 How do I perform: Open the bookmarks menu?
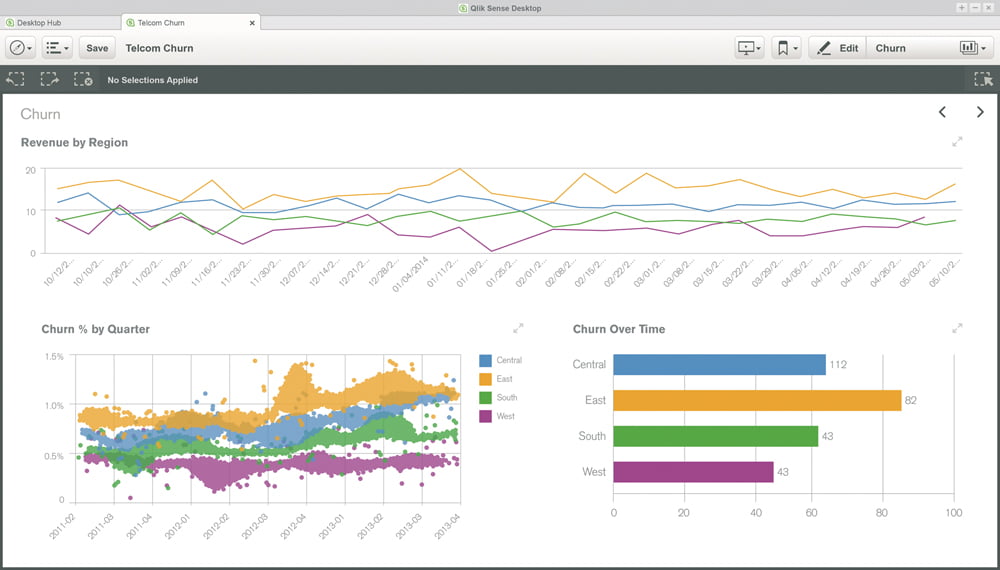tap(786, 47)
